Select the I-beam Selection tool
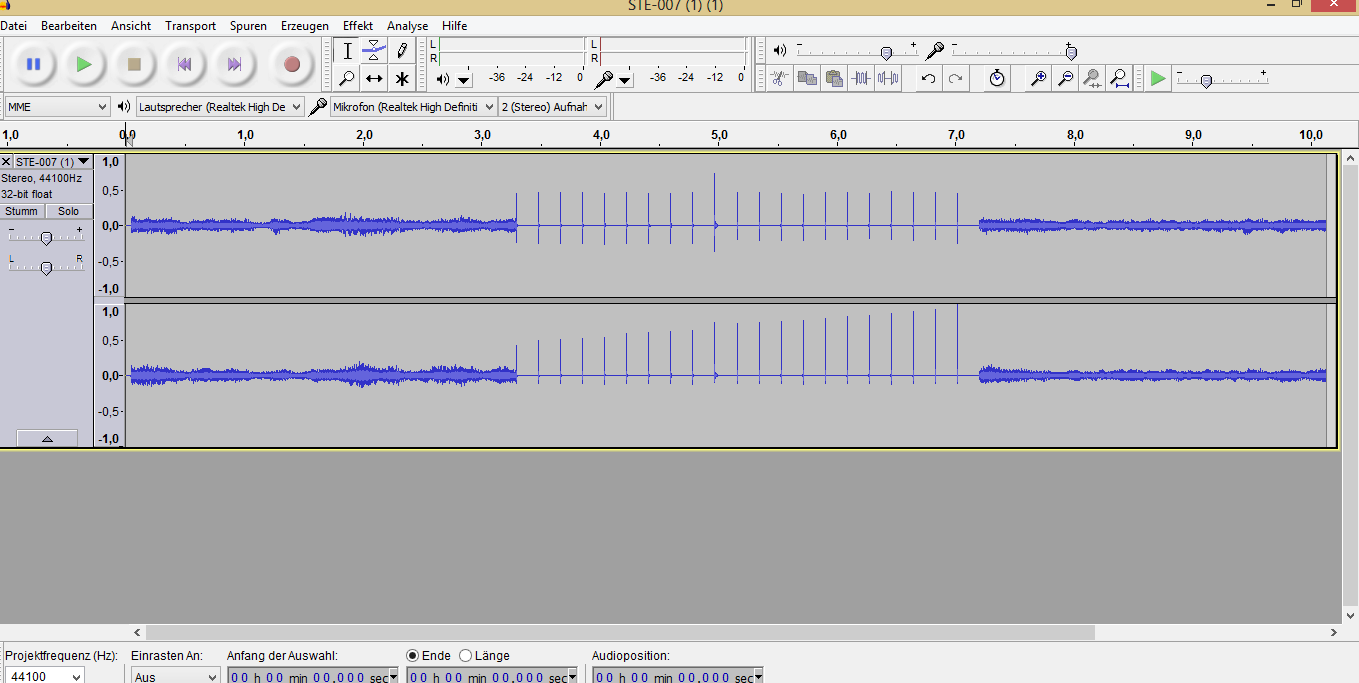 click(347, 51)
